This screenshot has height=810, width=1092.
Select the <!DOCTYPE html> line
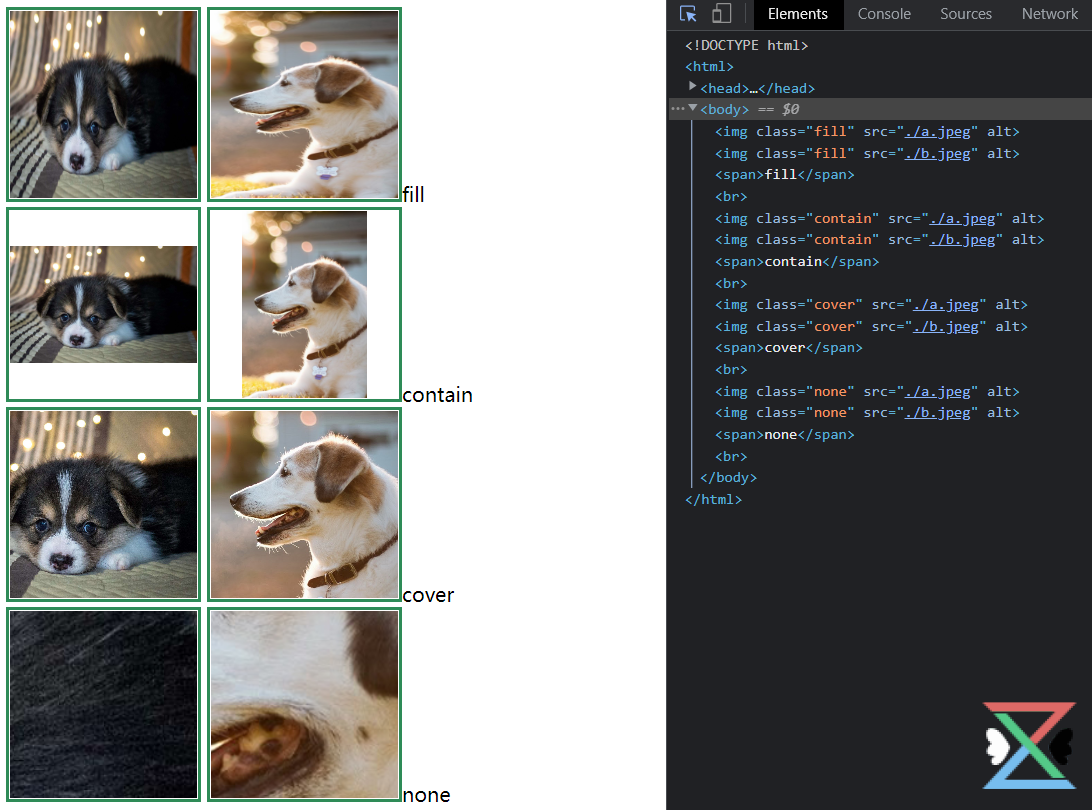(747, 45)
